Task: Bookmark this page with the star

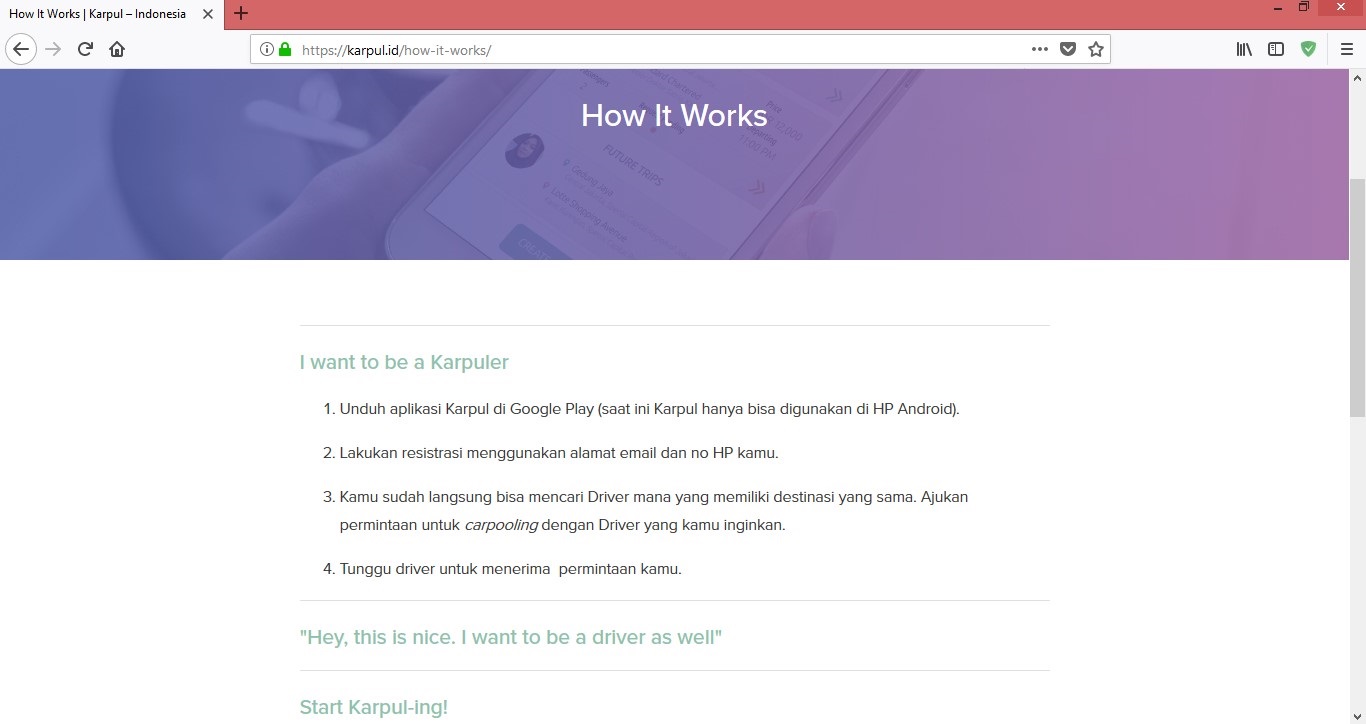Action: [x=1096, y=49]
